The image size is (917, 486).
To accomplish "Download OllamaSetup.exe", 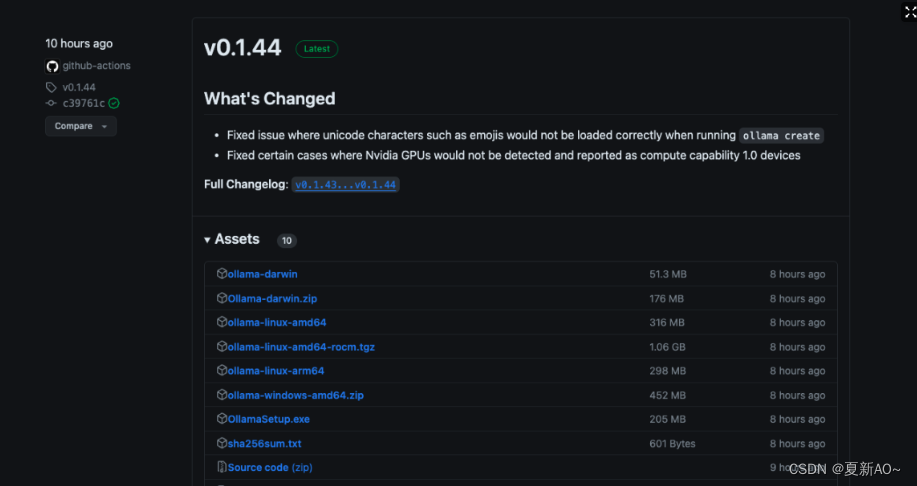I will point(269,419).
